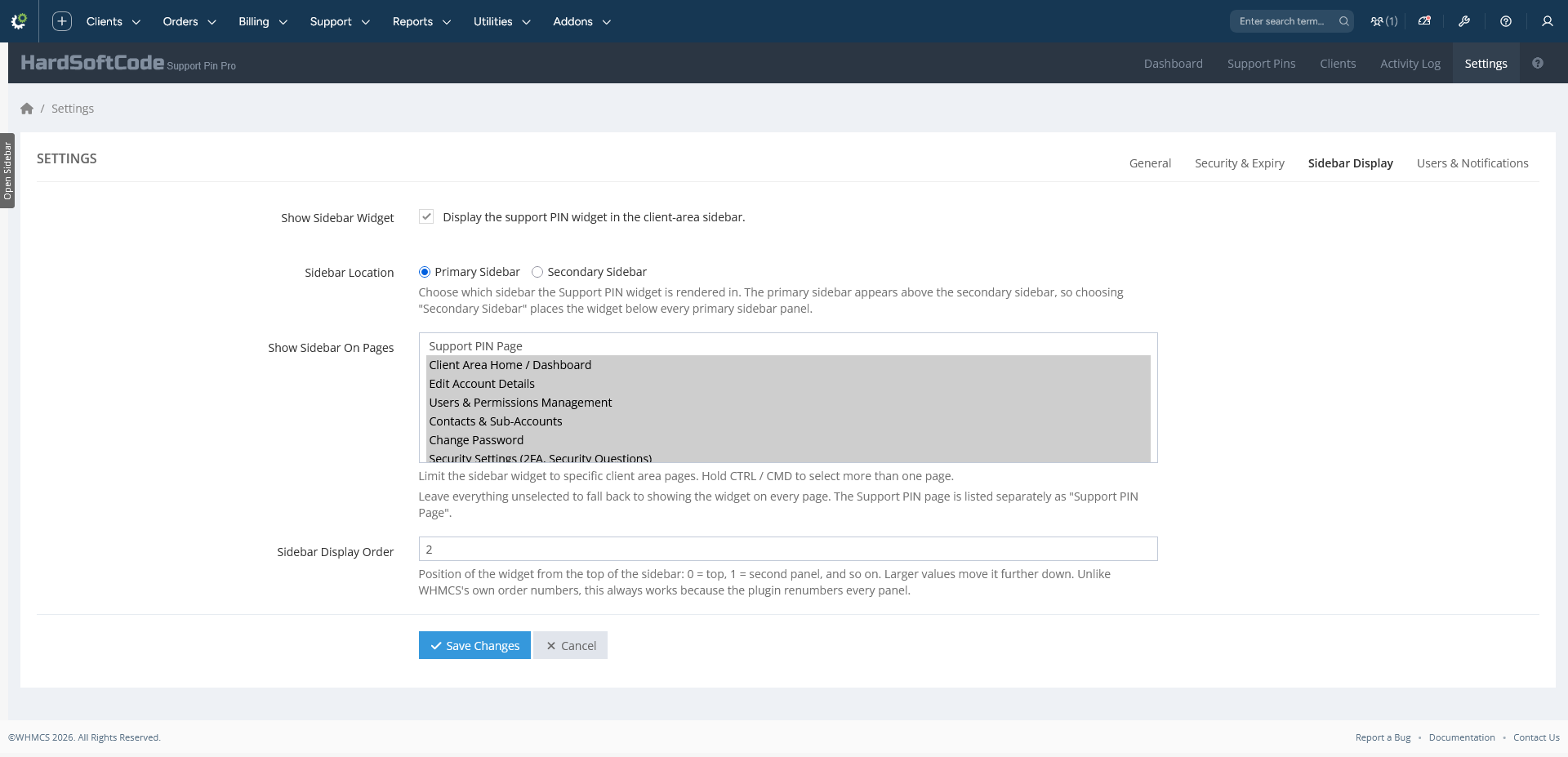Expand the Utilities dropdown menu
1568x757 pixels.
coord(502,21)
